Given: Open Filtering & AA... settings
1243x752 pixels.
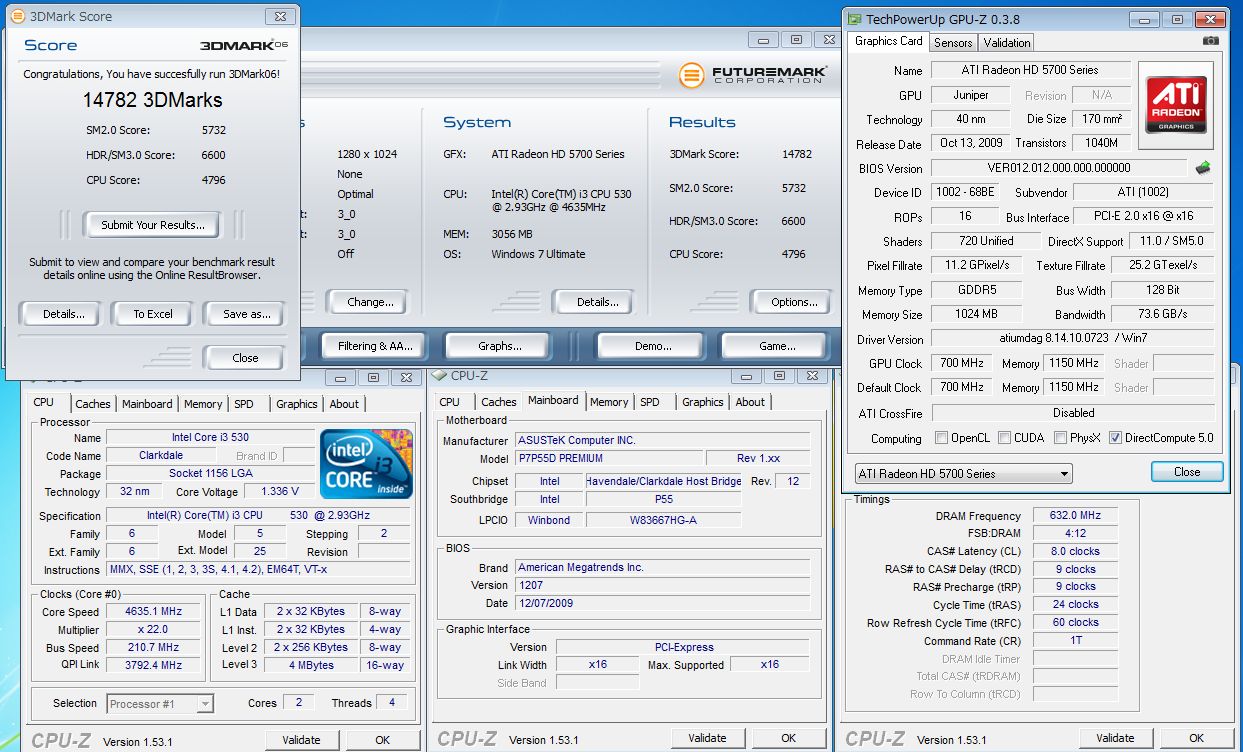Looking at the screenshot, I should [x=375, y=346].
